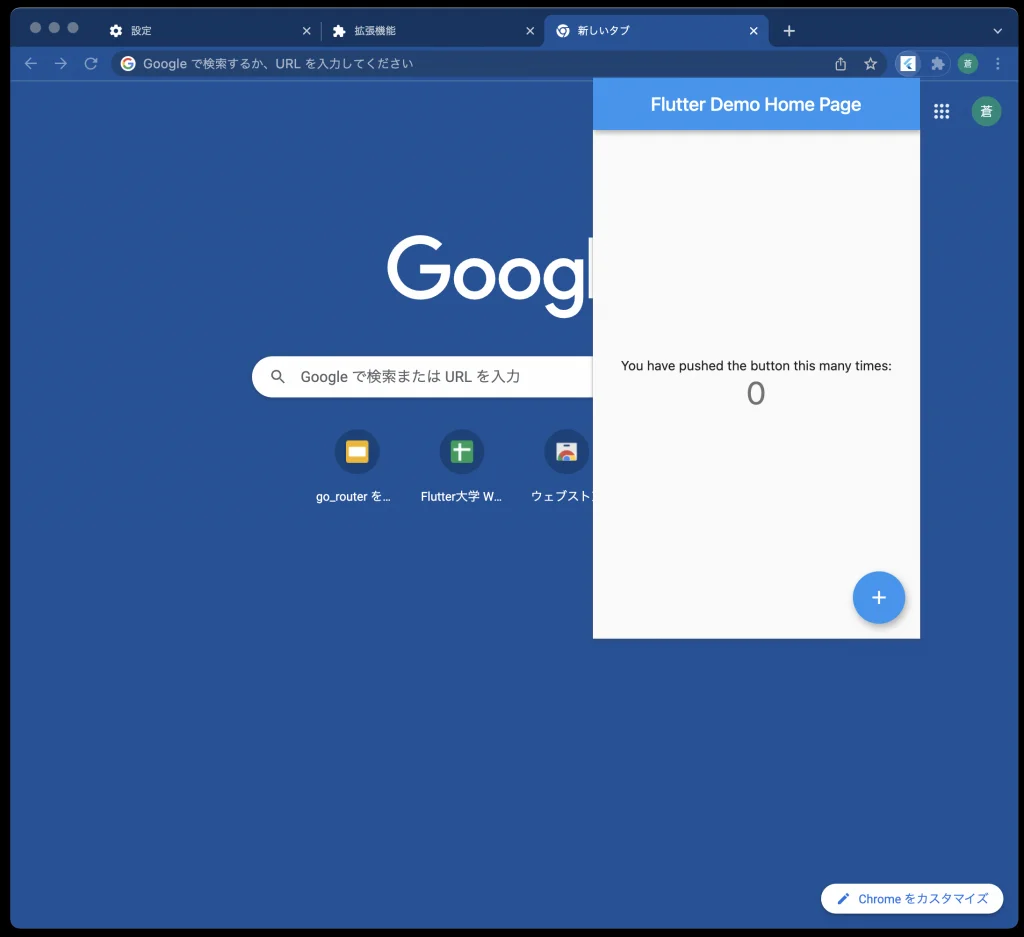Switch to the 設定 tab
The image size is (1024, 937).
[x=200, y=31]
